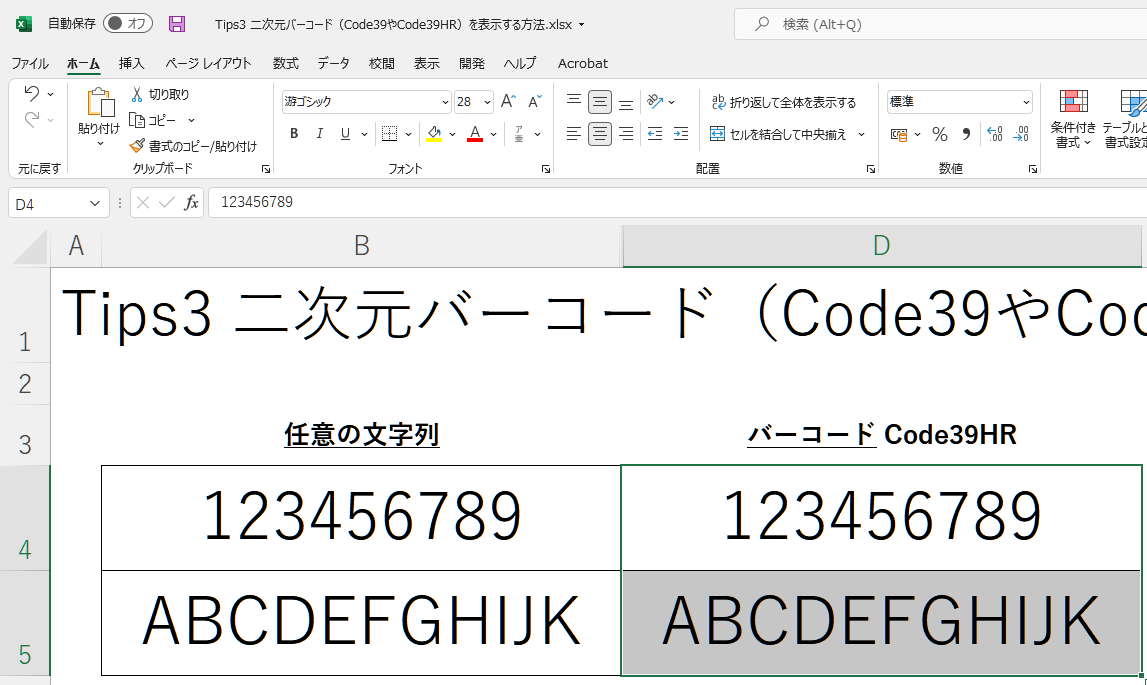Click the increase indent icon
Screen dimensions: 1147x685
(x=681, y=134)
